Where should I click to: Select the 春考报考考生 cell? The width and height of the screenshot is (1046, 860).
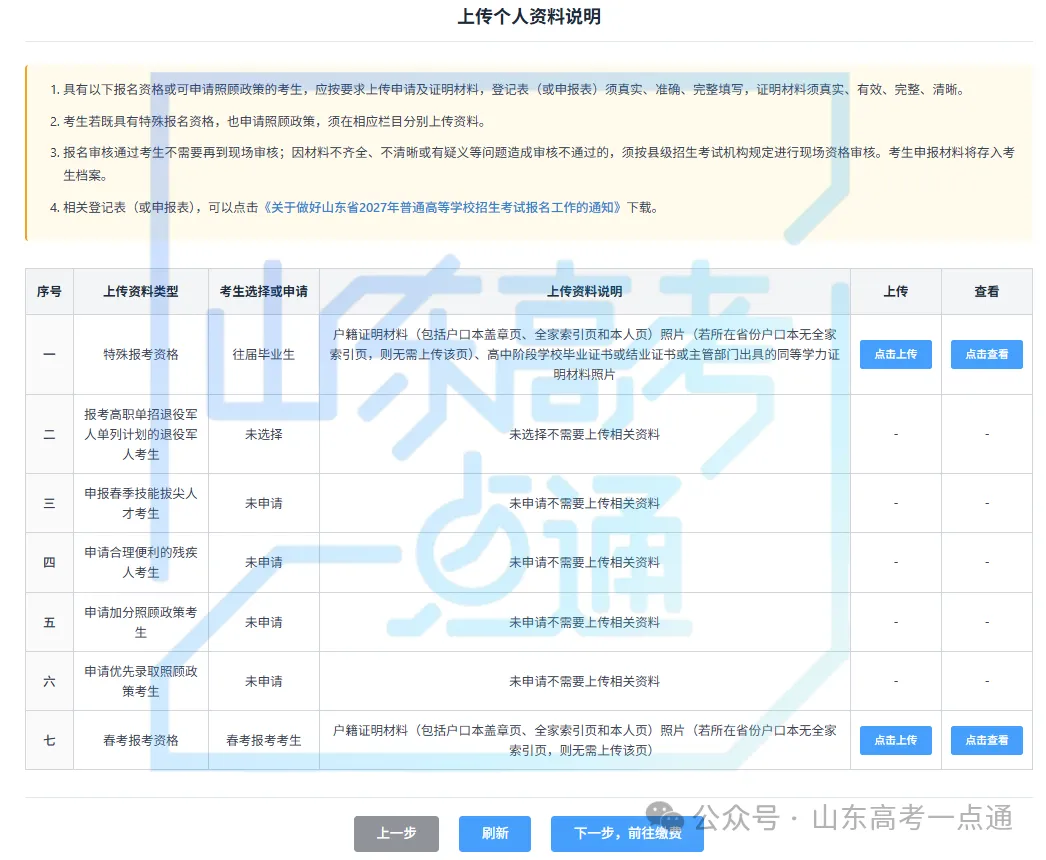click(x=264, y=740)
